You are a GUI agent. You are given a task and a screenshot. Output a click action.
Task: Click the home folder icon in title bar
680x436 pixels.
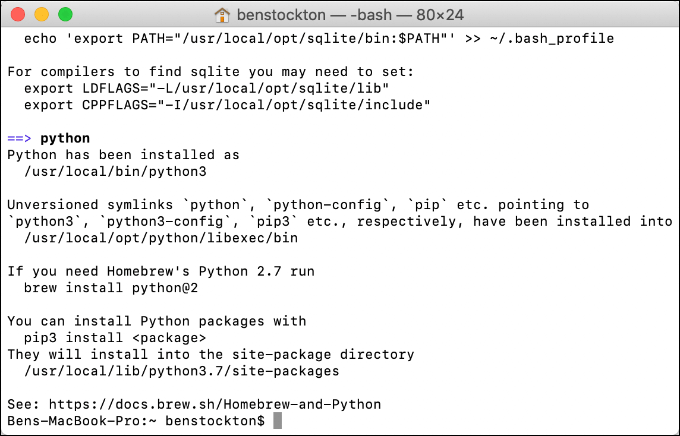[x=223, y=14]
